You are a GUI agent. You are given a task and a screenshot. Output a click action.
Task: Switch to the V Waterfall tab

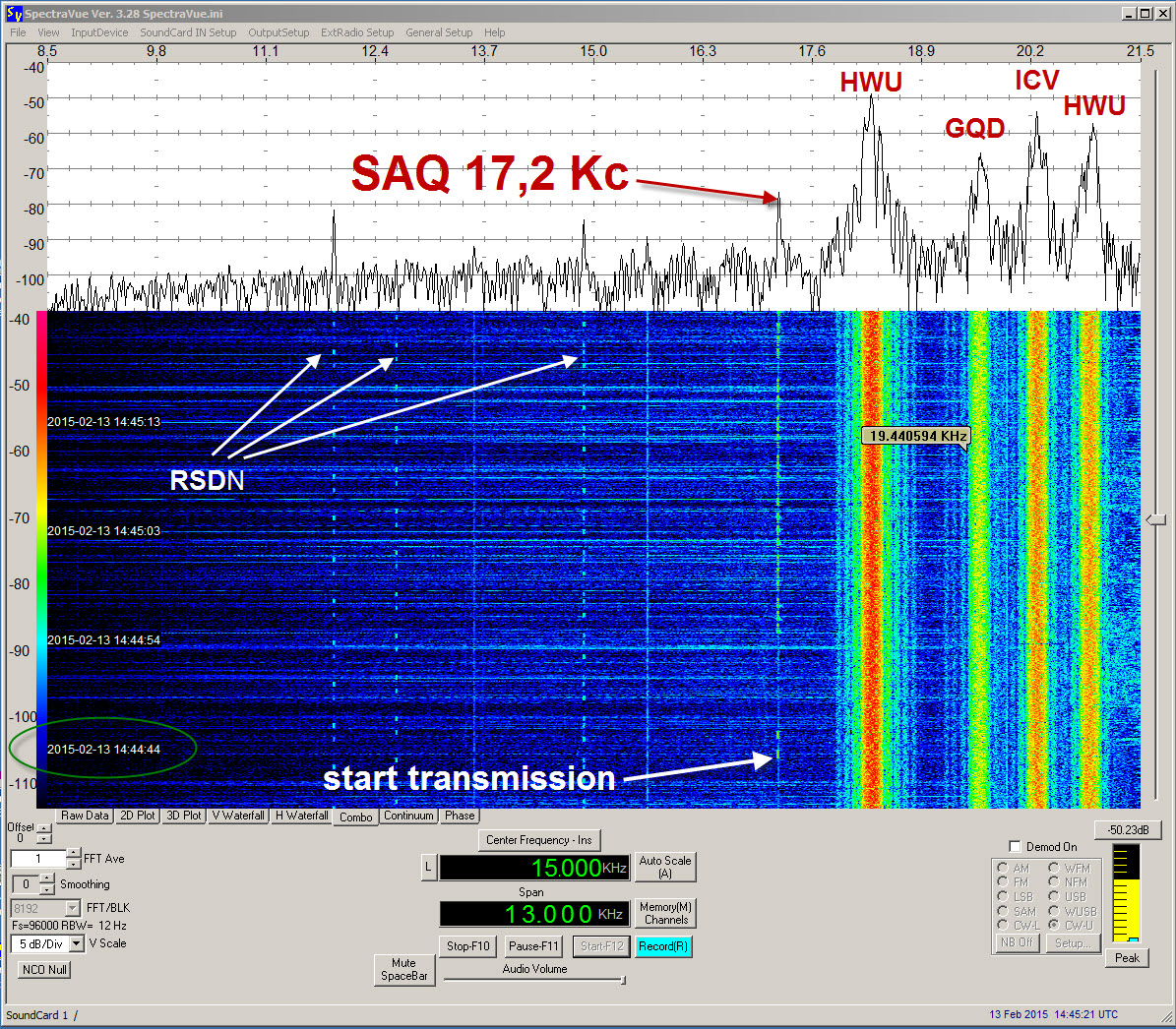tap(238, 816)
